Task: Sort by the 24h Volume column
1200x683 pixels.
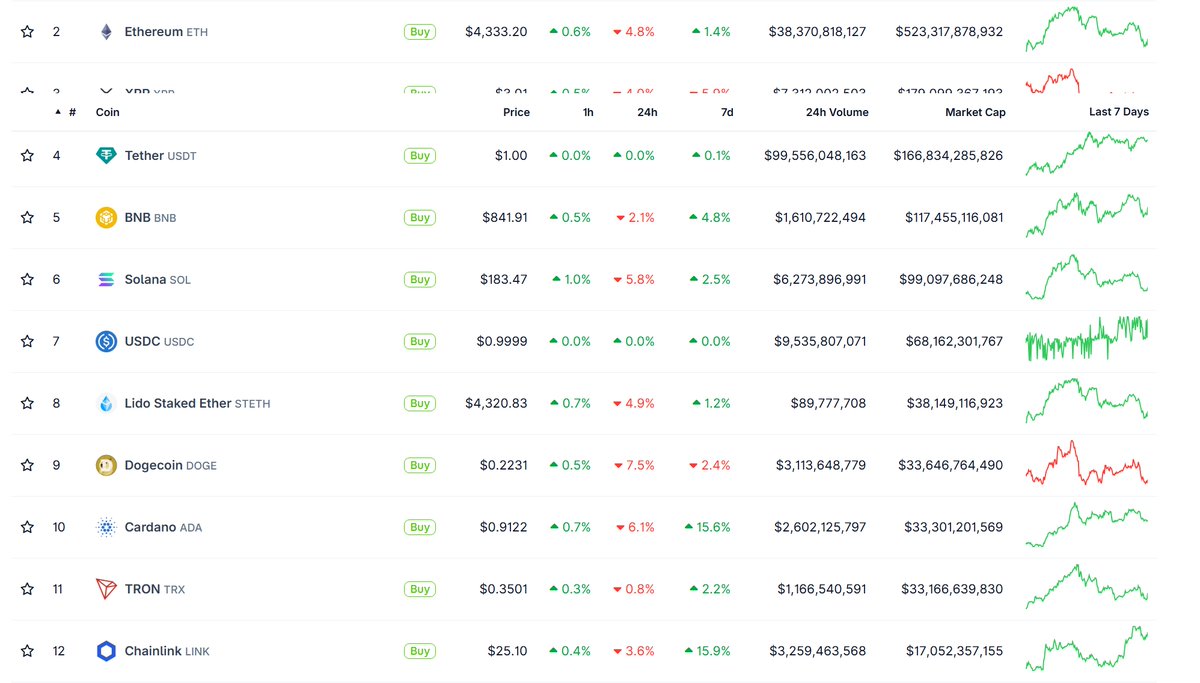Action: click(837, 112)
